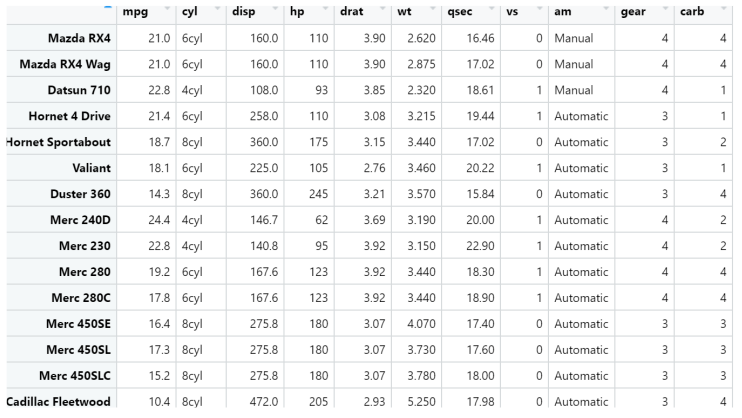This screenshot has width=742, height=418.
Task: Open the wt column dropdown arrow
Action: point(433,9)
